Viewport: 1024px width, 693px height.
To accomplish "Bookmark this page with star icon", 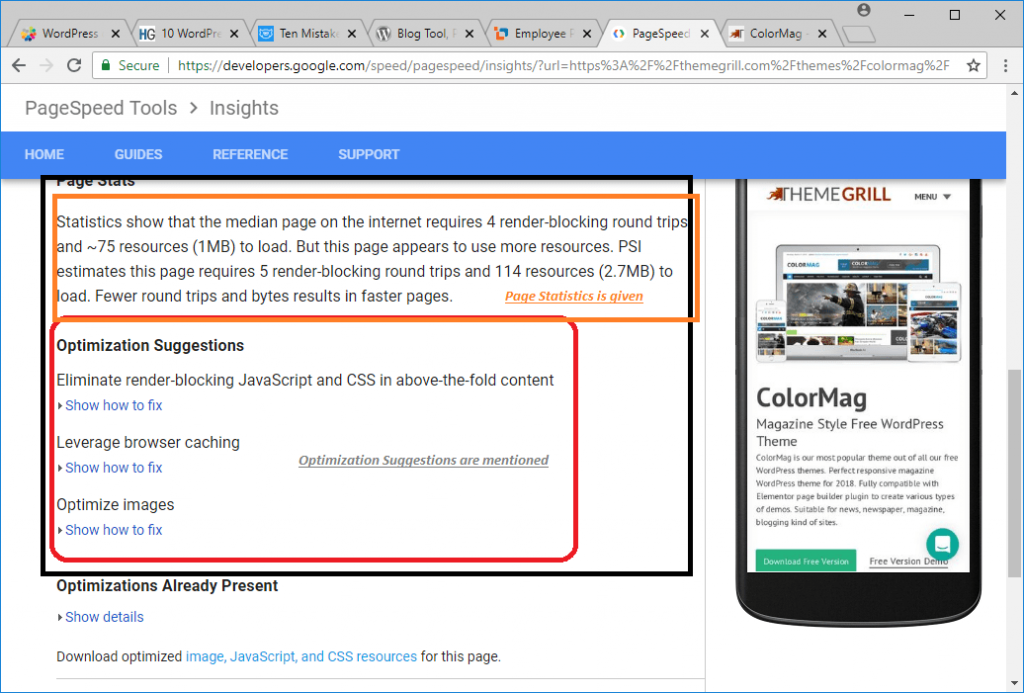I will 973,66.
